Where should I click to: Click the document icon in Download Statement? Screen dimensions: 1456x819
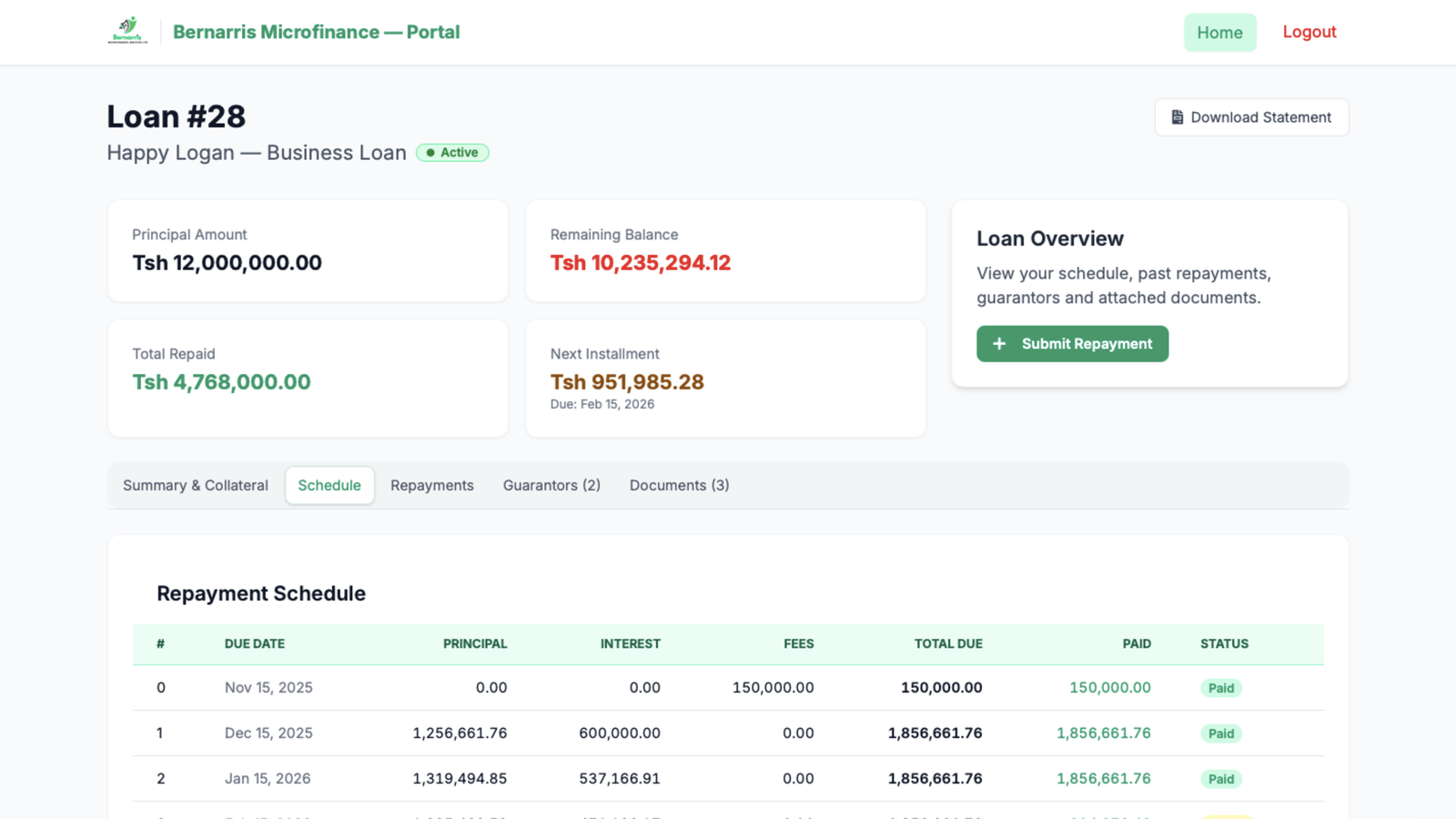(x=1177, y=117)
